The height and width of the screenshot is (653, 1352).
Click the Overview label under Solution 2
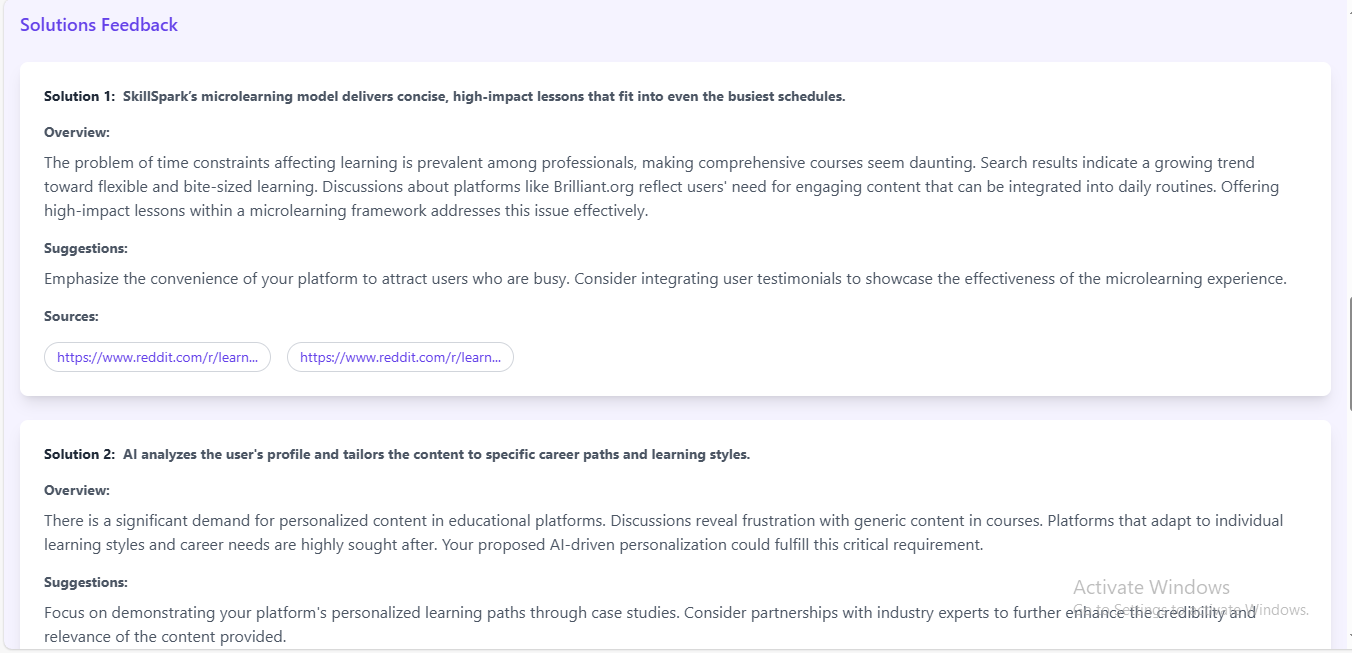click(x=77, y=491)
